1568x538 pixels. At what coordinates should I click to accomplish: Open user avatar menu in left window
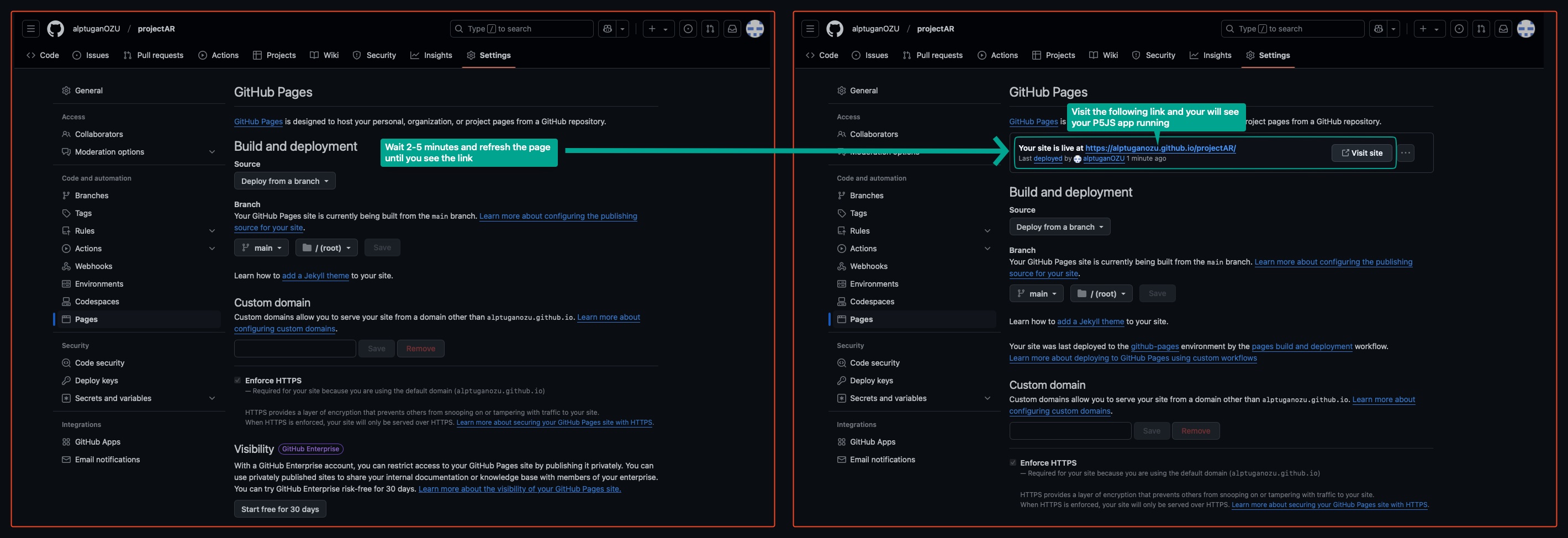pos(755,29)
